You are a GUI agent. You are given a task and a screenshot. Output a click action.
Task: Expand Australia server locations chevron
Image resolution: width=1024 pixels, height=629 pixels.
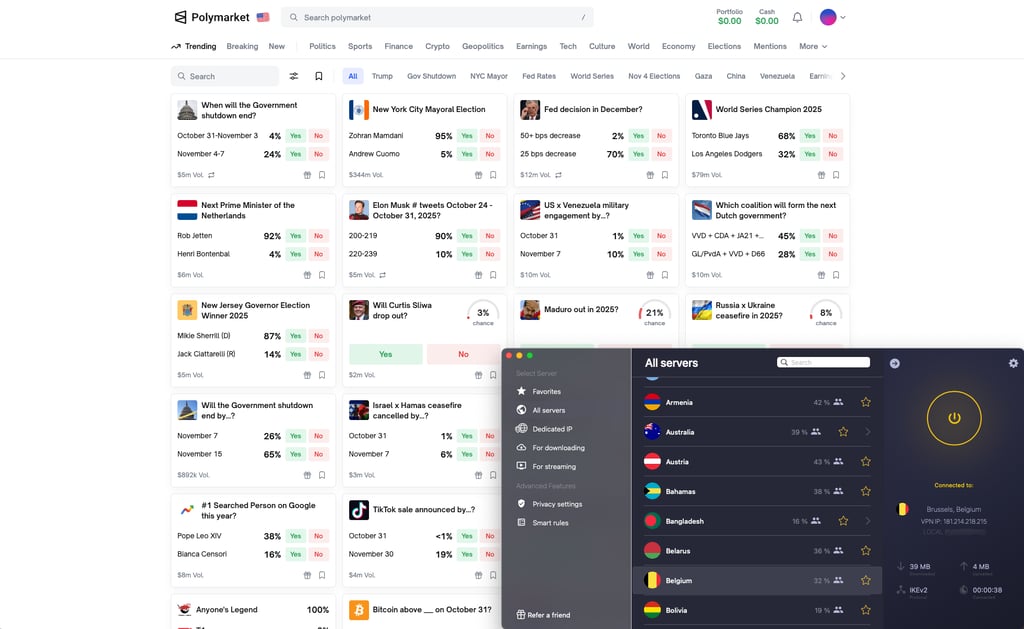tap(868, 432)
